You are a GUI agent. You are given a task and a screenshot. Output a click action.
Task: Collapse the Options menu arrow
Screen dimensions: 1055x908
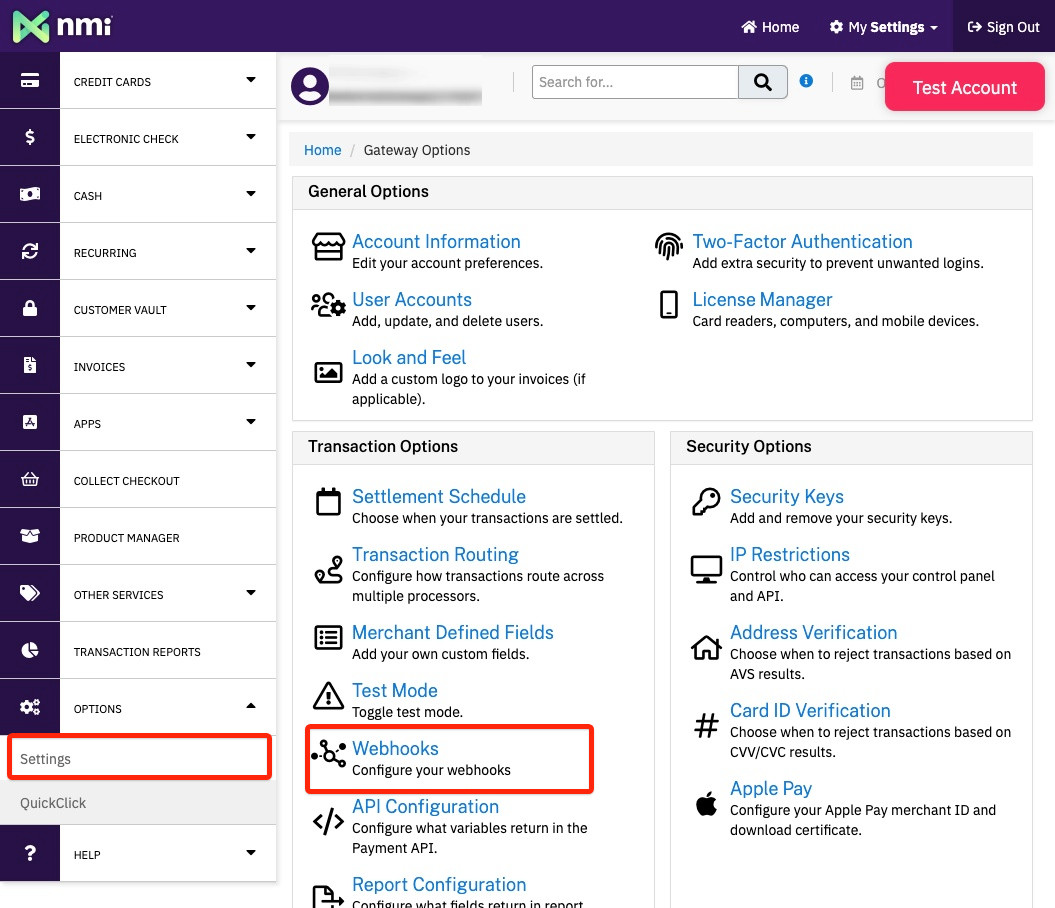tap(251, 706)
